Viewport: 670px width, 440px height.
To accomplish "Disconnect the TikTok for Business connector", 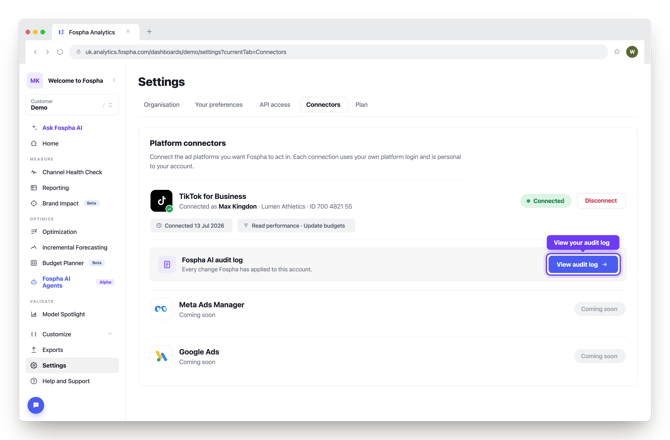I will [601, 201].
